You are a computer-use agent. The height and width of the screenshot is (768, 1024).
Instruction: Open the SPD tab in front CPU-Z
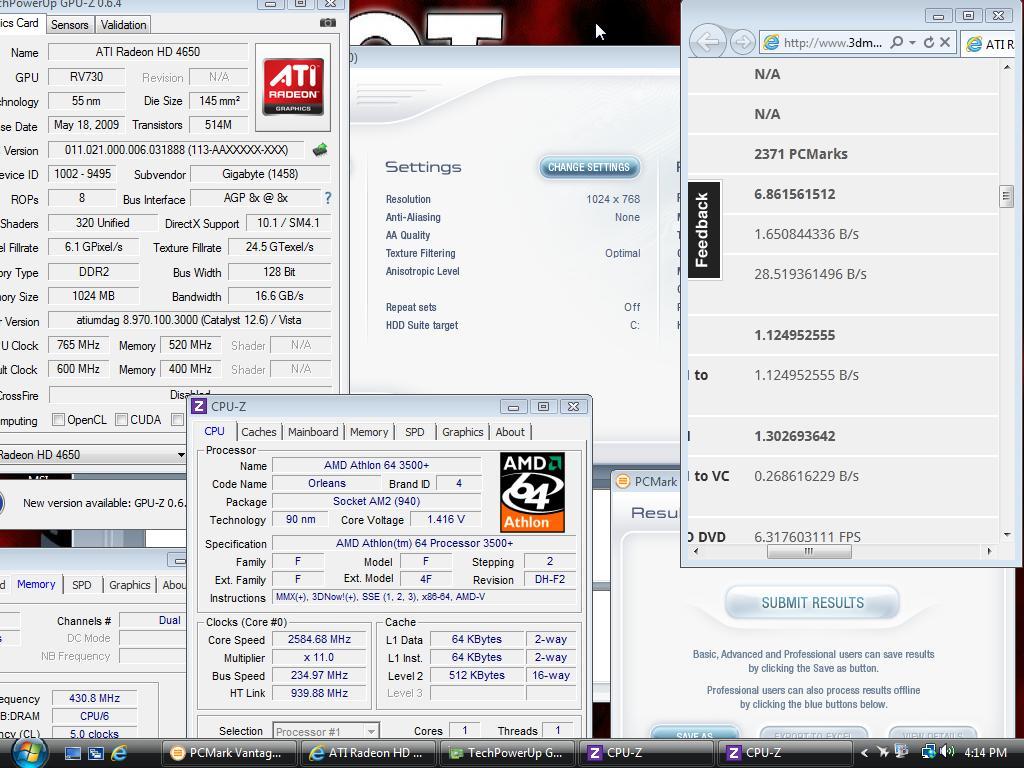point(414,432)
